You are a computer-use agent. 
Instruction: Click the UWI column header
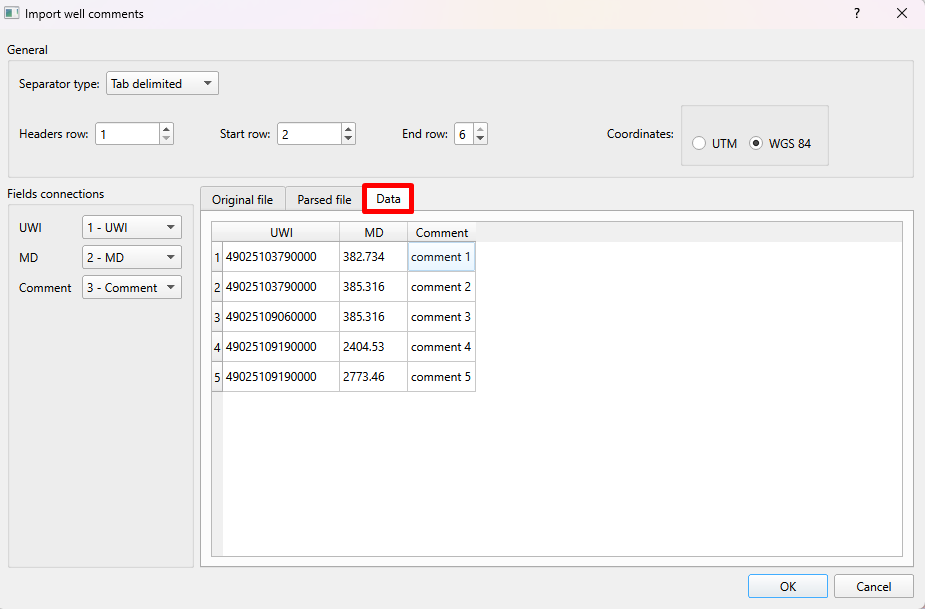tap(281, 232)
